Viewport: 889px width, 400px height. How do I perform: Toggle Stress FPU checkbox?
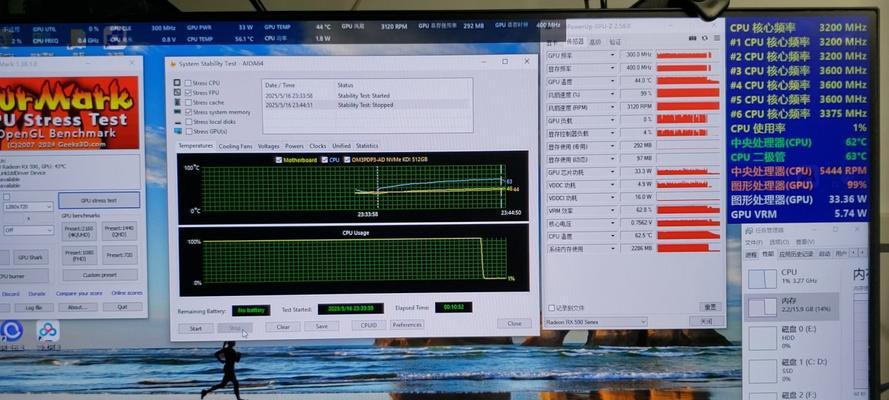(188, 92)
